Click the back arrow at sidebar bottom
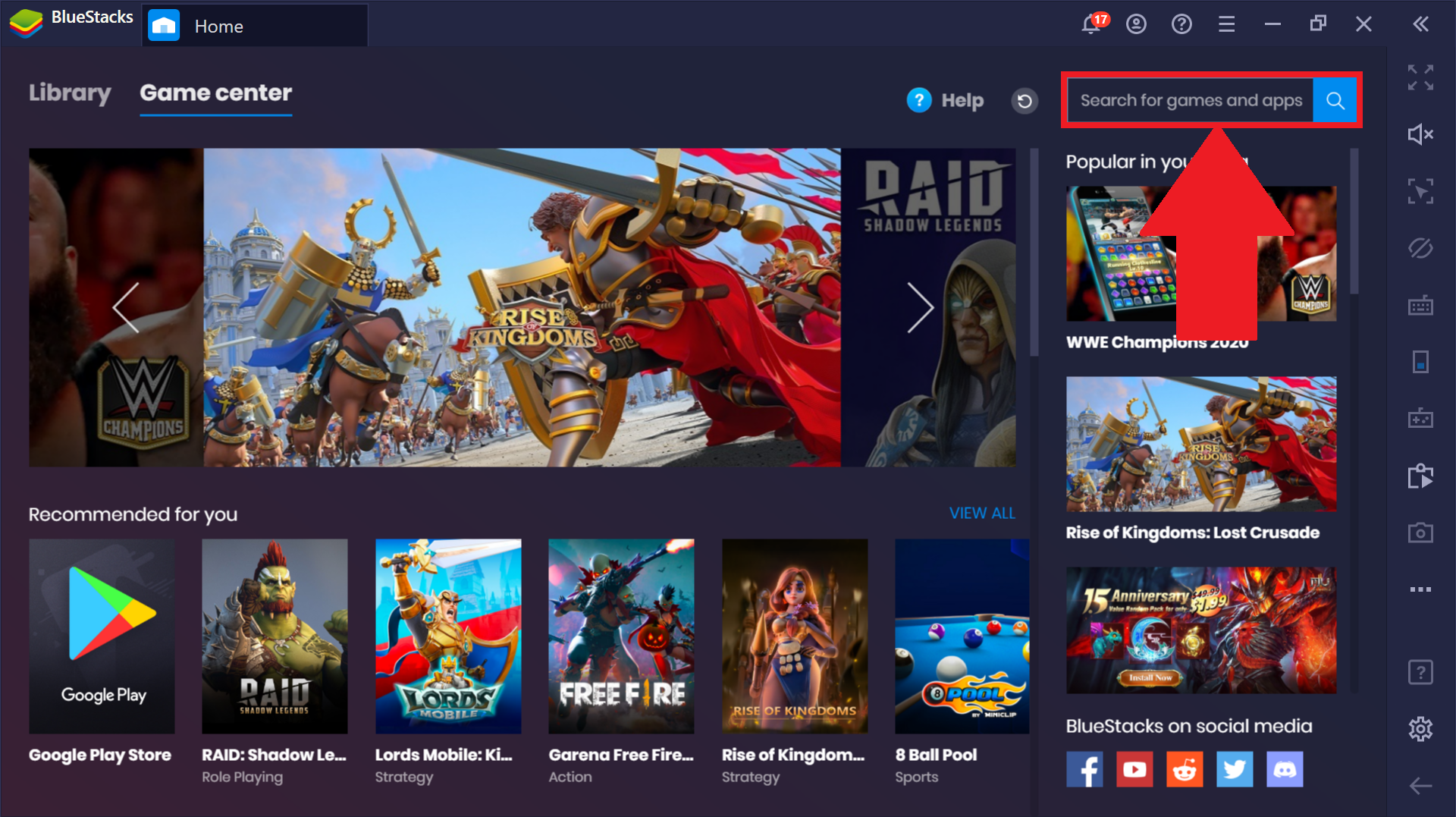This screenshot has width=1456, height=817. coord(1420,786)
